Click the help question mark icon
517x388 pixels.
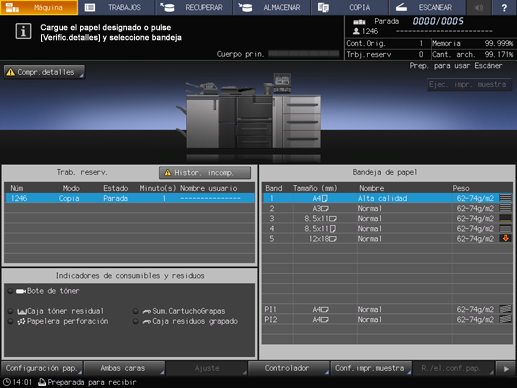tap(504, 7)
